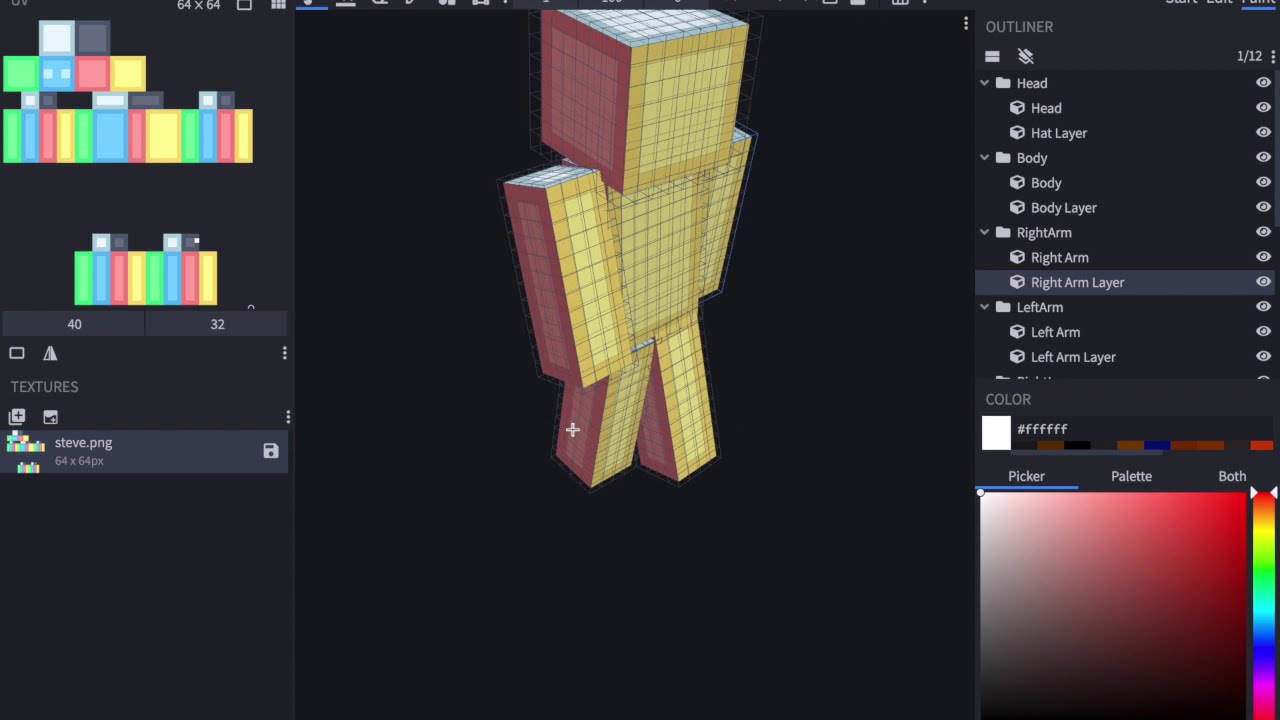
Task: Click the steve.png texture thumbnail
Action: pyautogui.click(x=26, y=452)
